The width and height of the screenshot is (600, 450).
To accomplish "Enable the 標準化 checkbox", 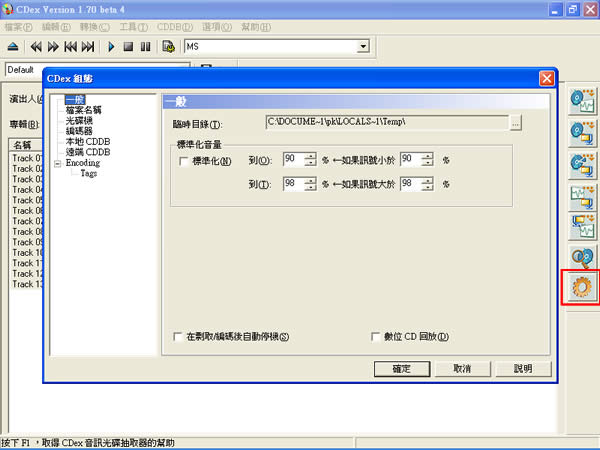I will pyautogui.click(x=183, y=161).
